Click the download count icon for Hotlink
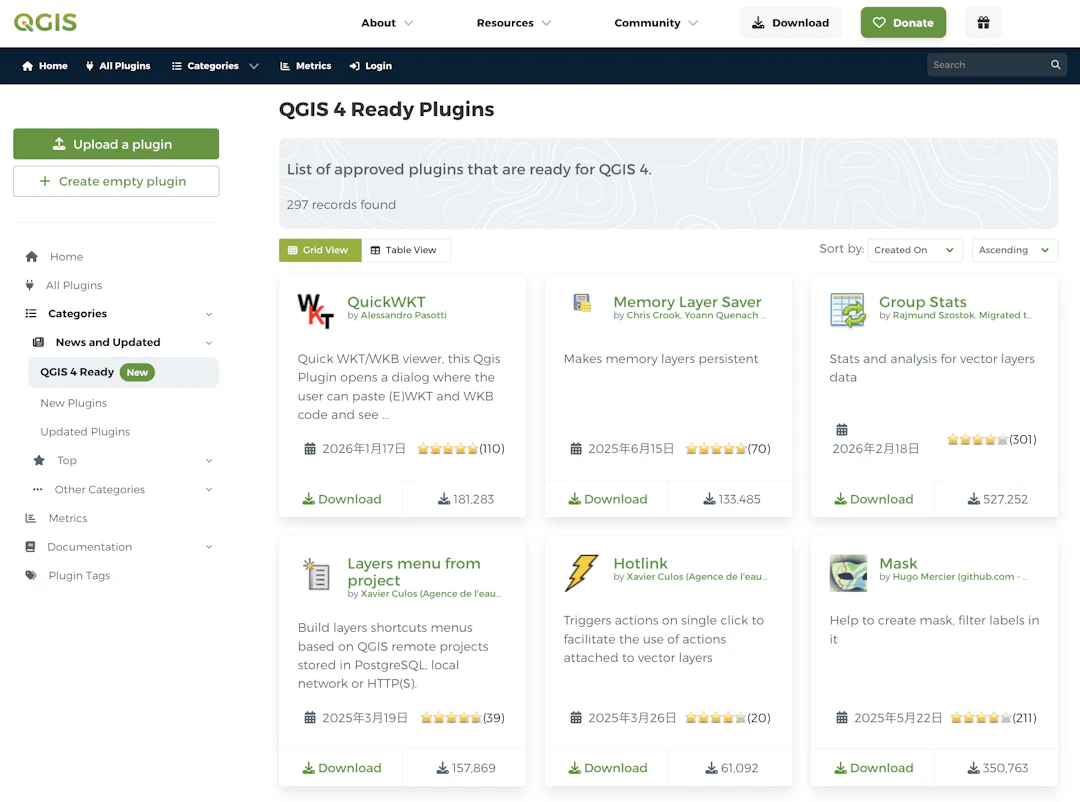 coord(712,768)
